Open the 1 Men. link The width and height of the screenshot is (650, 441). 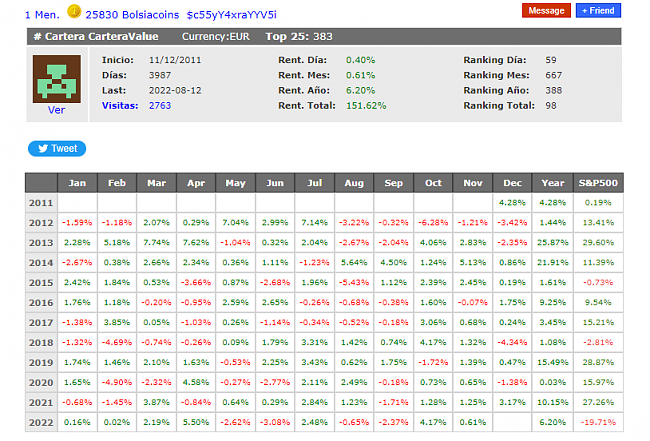pos(42,15)
